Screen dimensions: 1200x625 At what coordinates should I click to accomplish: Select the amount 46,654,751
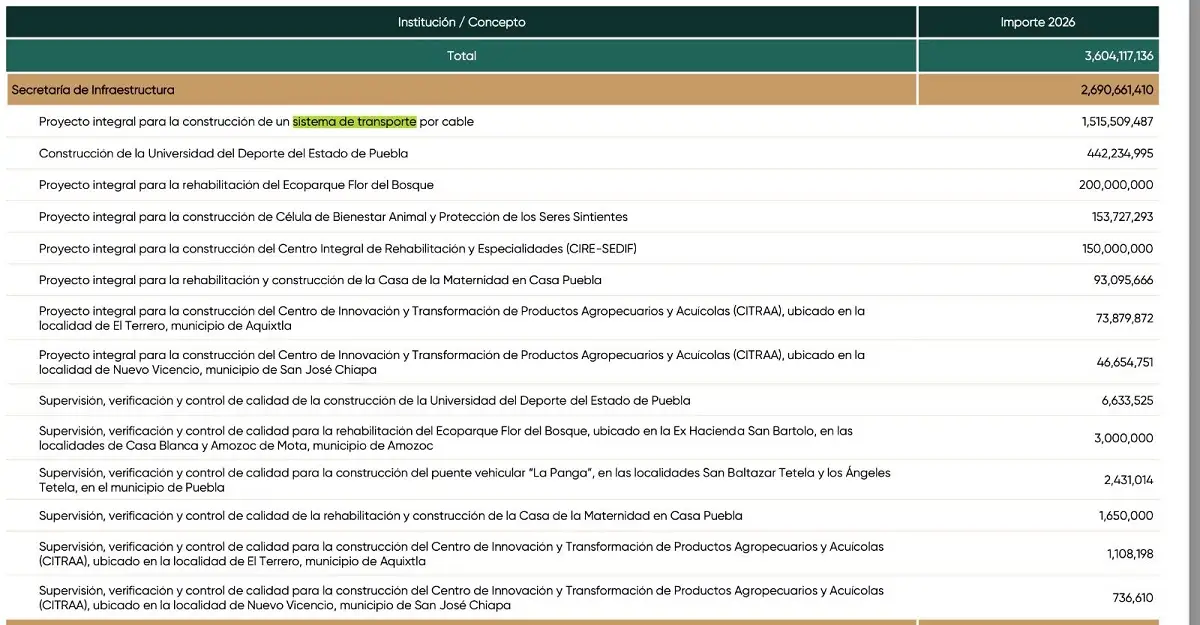point(1125,362)
